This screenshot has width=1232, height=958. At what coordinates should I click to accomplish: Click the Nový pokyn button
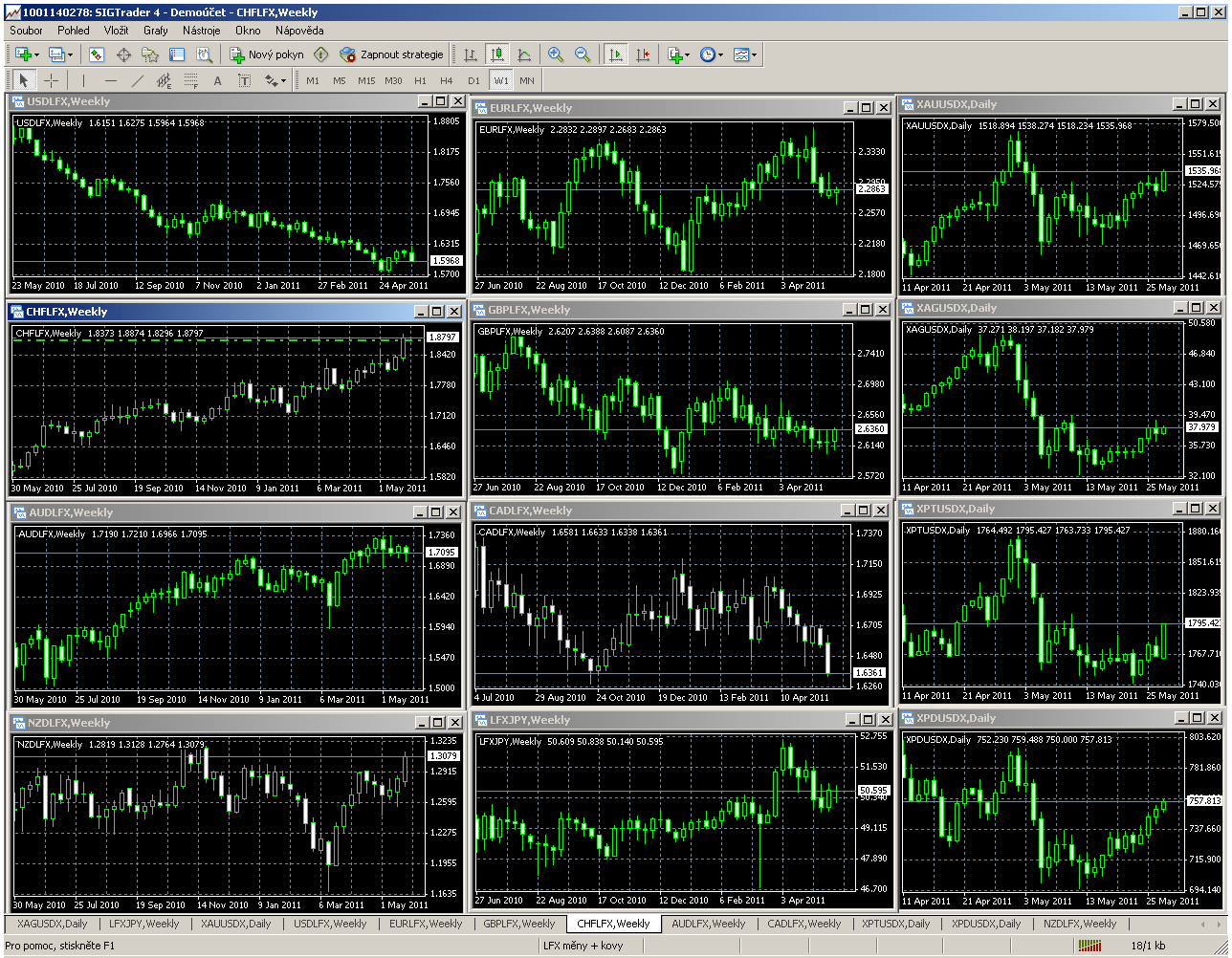point(267,54)
